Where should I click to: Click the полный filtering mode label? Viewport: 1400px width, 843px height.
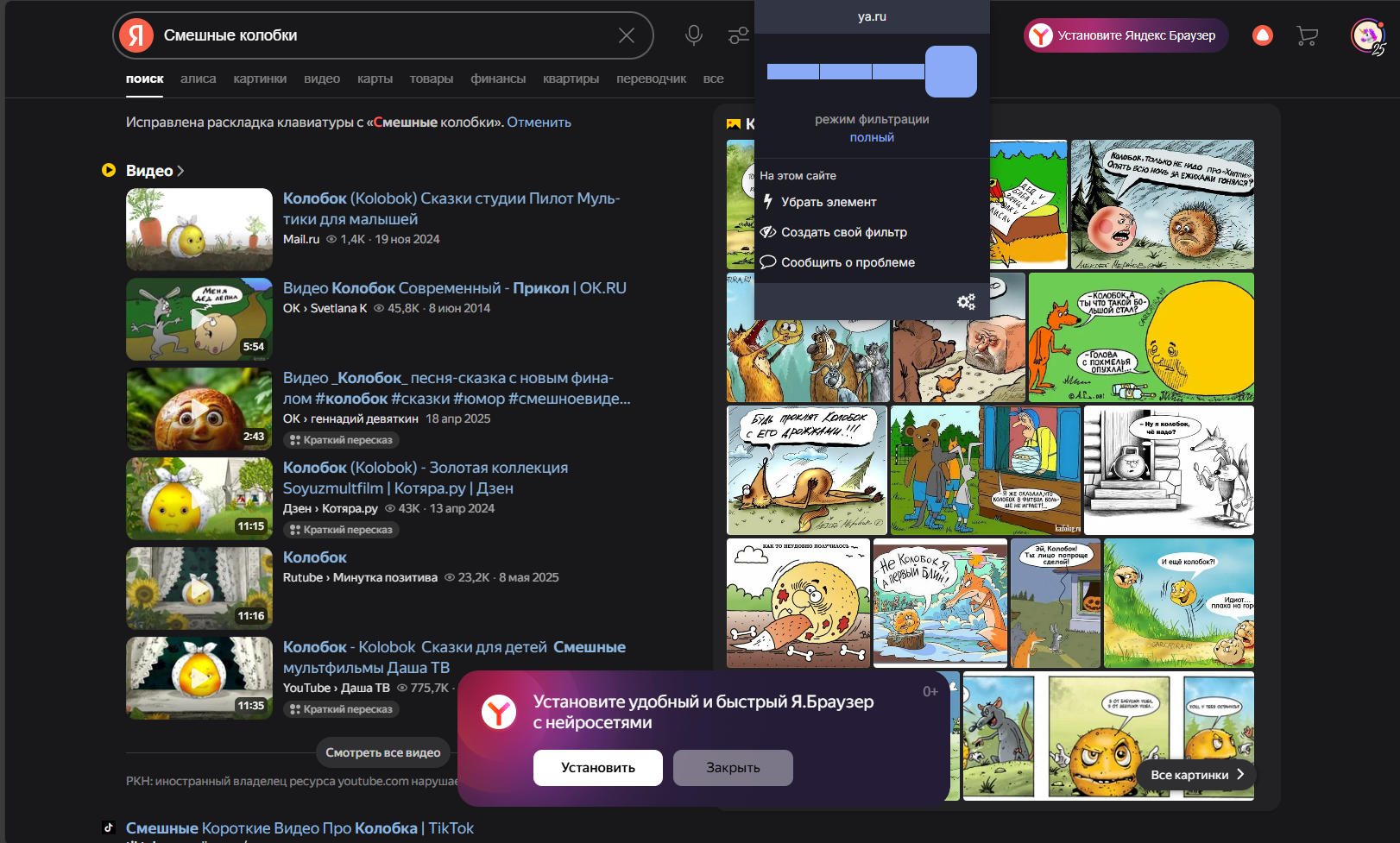[872, 137]
